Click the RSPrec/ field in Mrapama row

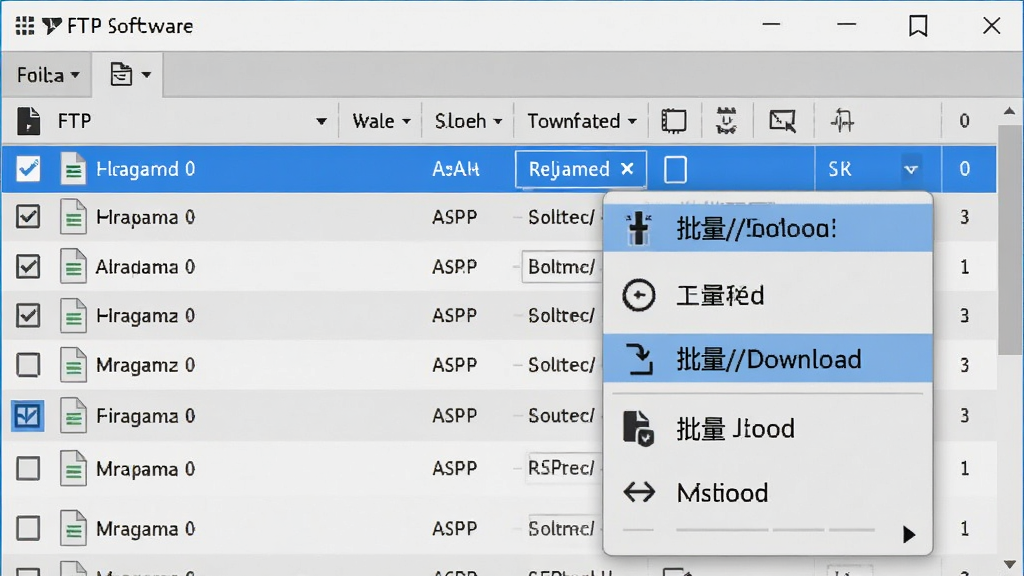click(x=563, y=468)
